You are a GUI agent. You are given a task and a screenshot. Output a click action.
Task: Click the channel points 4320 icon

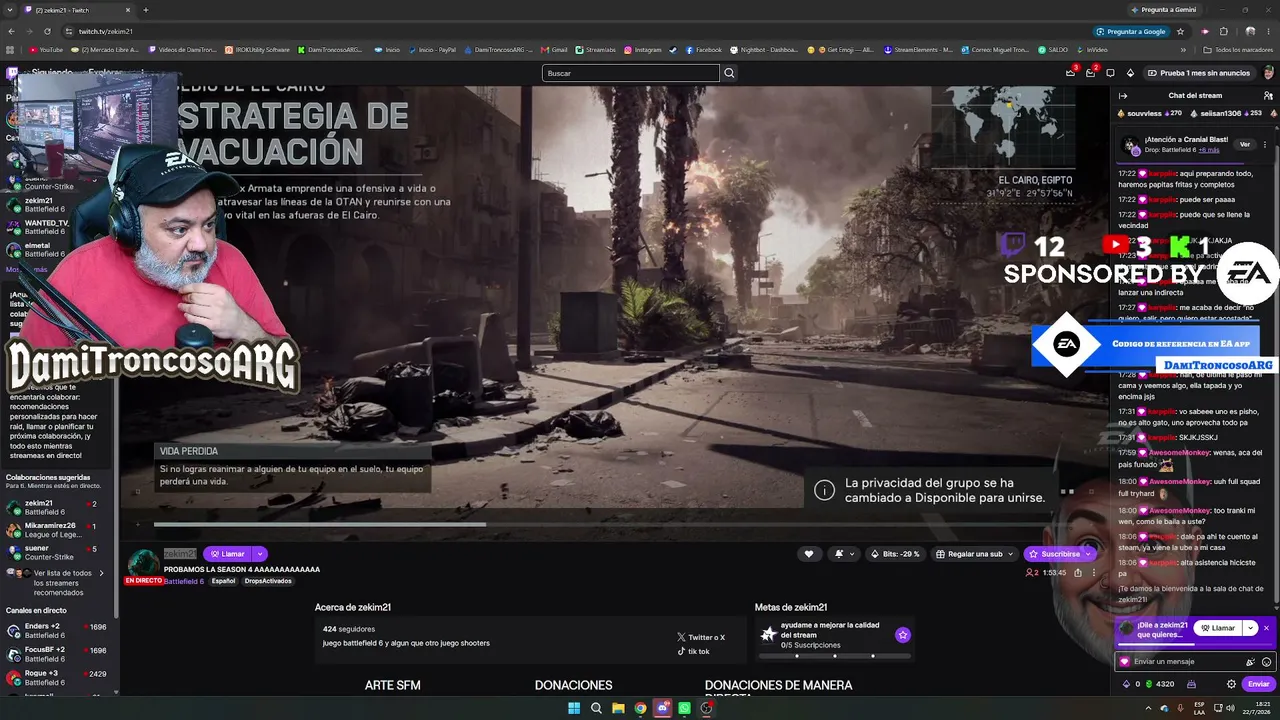pos(1148,684)
